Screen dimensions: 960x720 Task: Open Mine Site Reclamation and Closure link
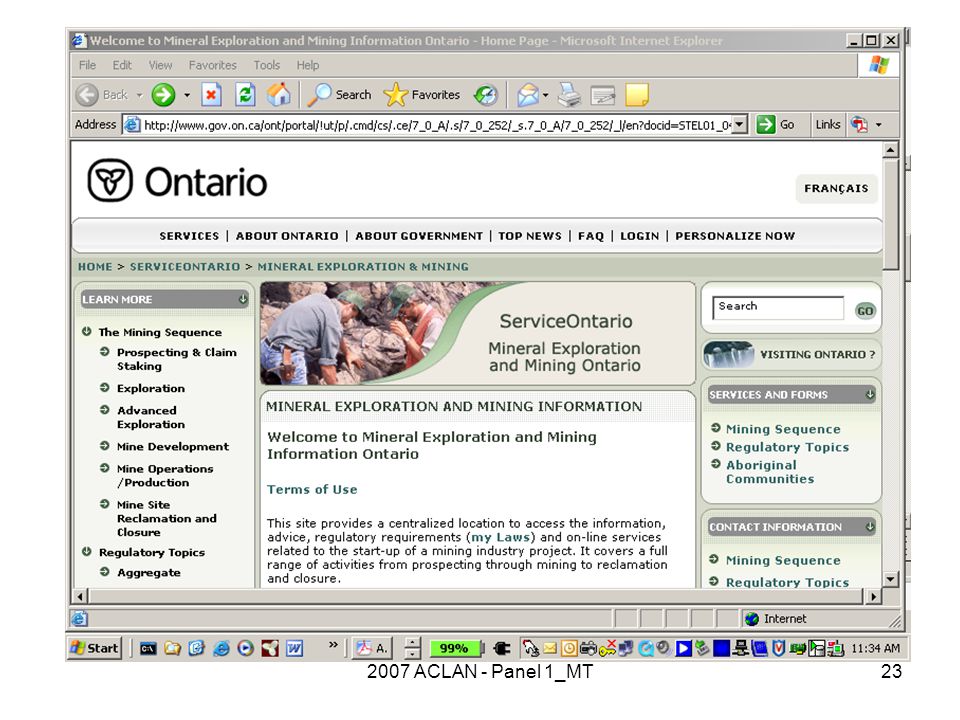167,518
